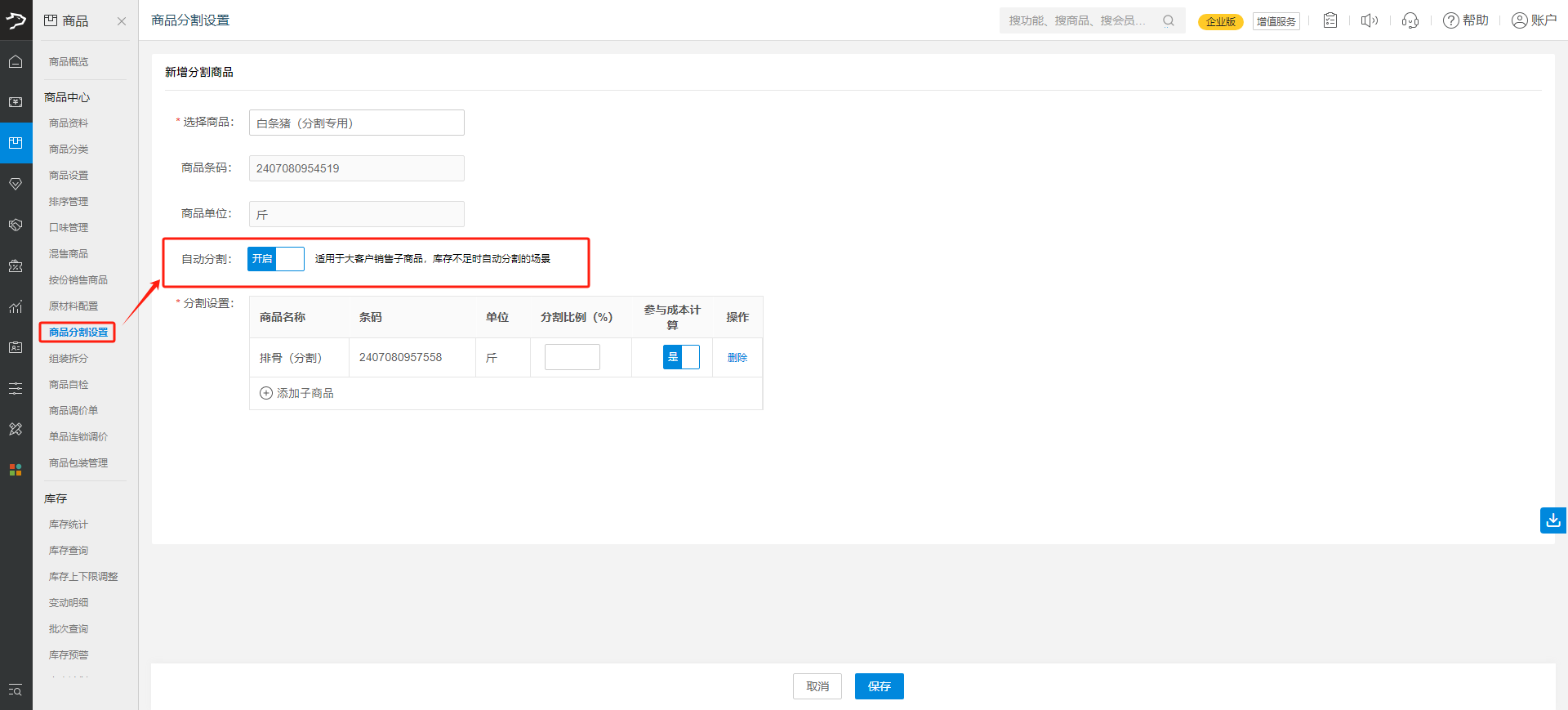The image size is (1568, 710).
Task: Click 添加子商品 to add sub-product
Action: click(297, 393)
